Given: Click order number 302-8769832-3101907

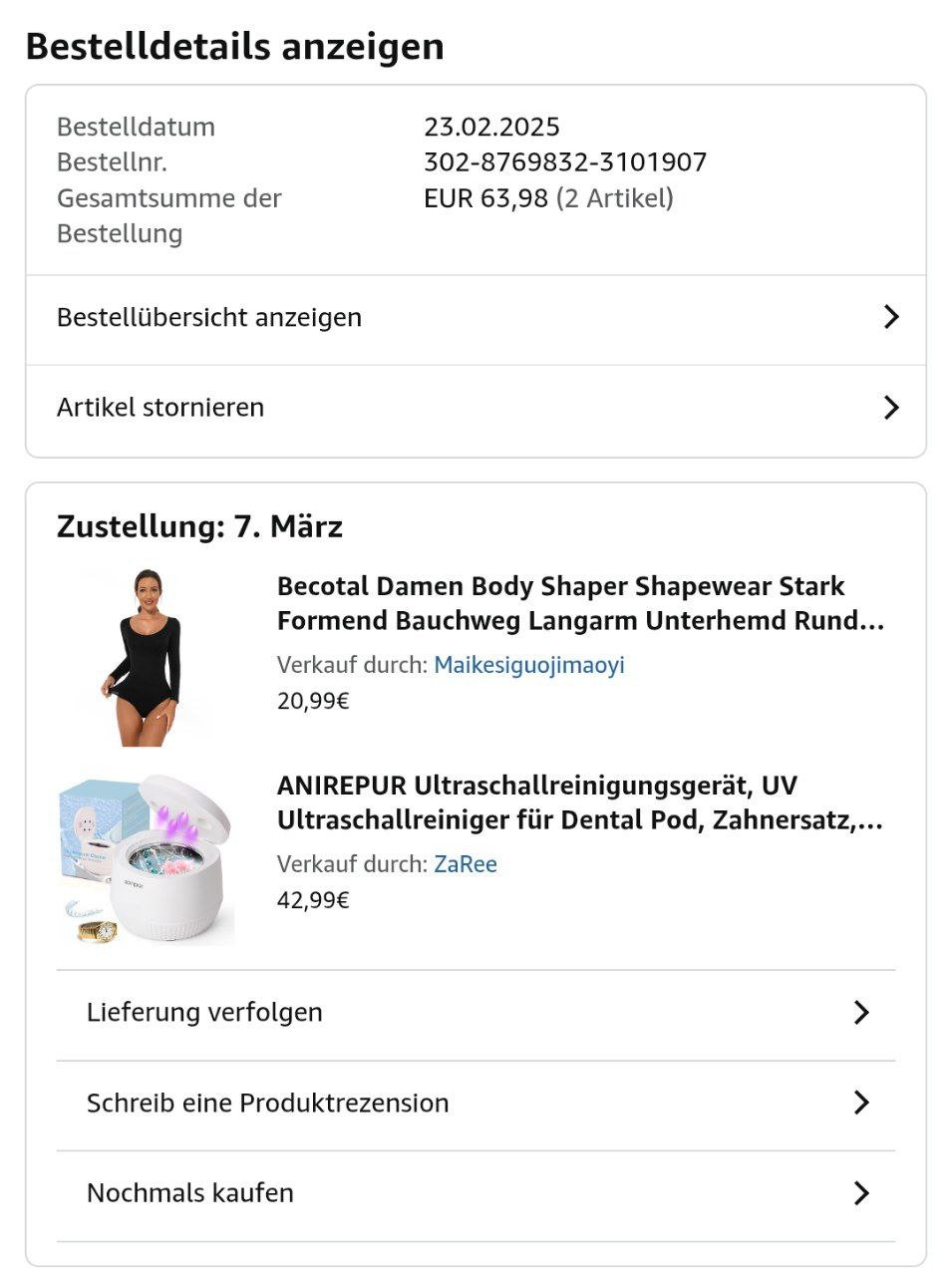Looking at the screenshot, I should coord(564,161).
